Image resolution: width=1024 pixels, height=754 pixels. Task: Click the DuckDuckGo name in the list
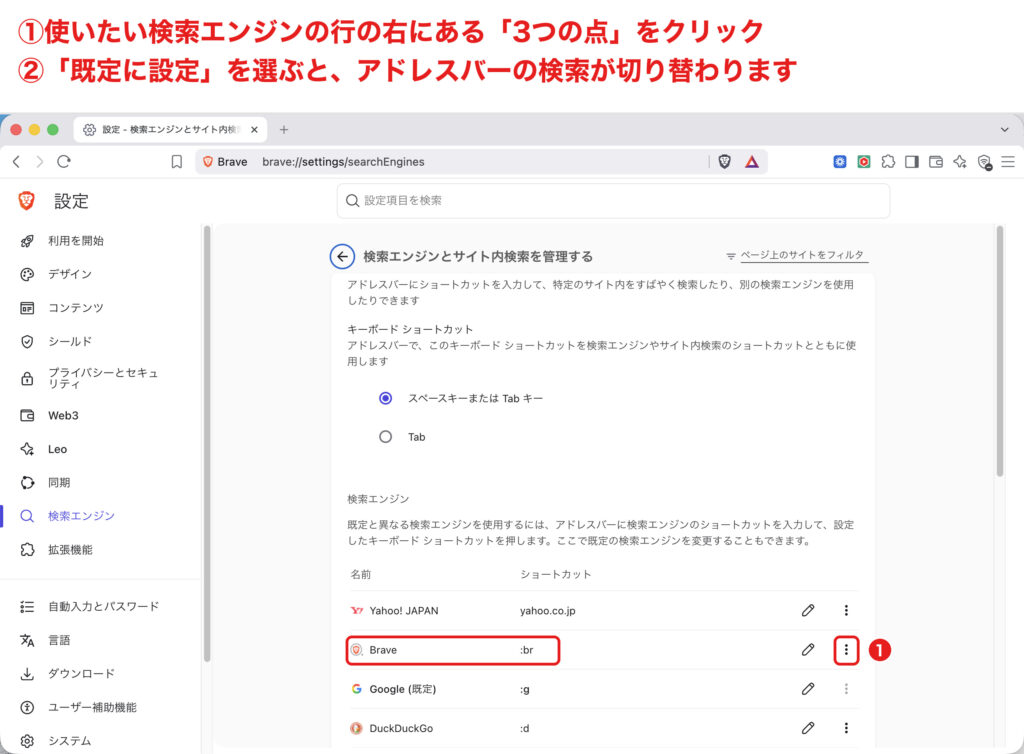(x=401, y=729)
